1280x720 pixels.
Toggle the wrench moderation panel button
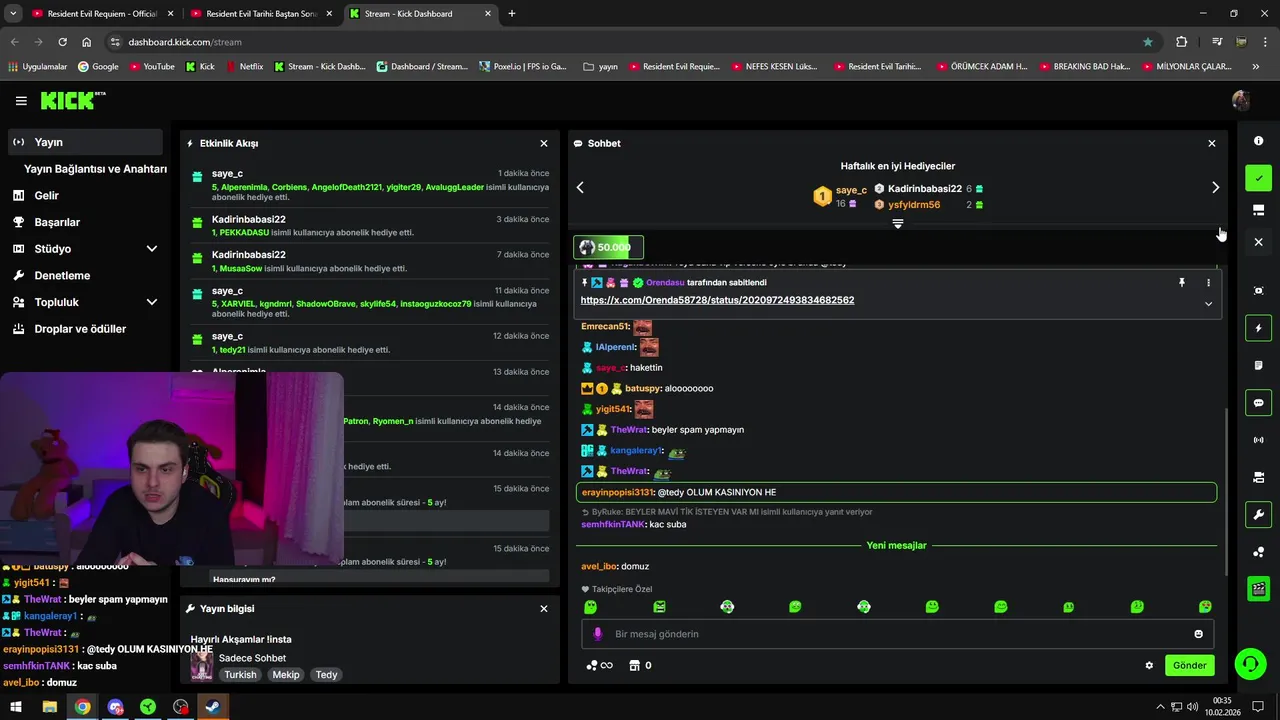[1259, 515]
